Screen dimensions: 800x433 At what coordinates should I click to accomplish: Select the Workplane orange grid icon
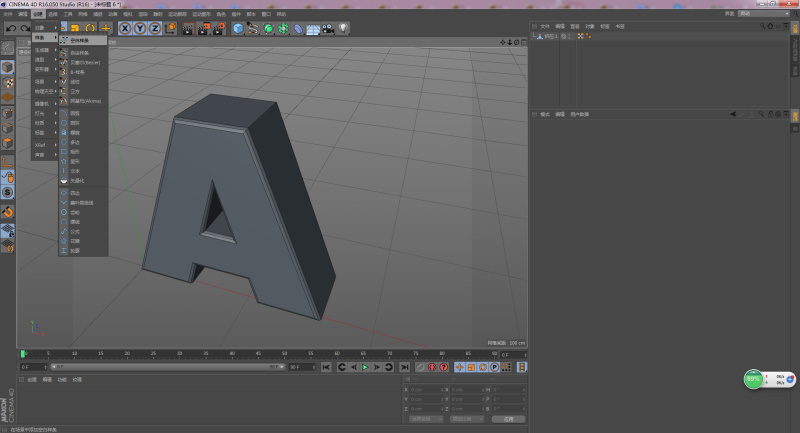point(7,97)
